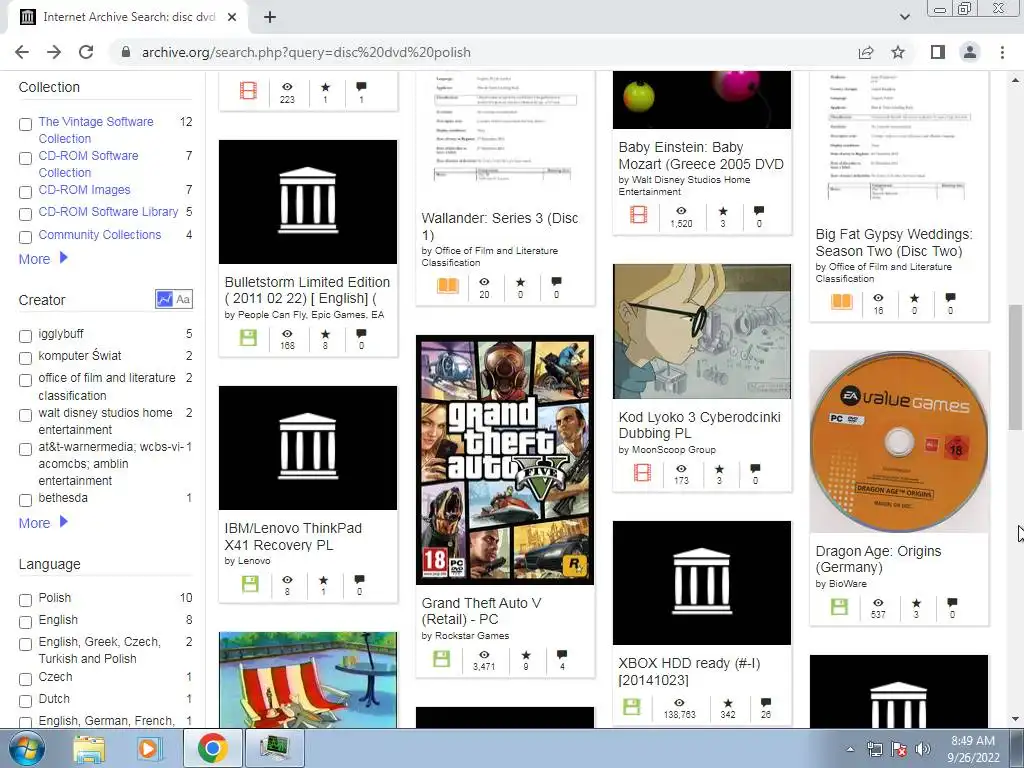Bookmark this page with the star icon
The width and height of the screenshot is (1024, 768).
click(x=898, y=52)
